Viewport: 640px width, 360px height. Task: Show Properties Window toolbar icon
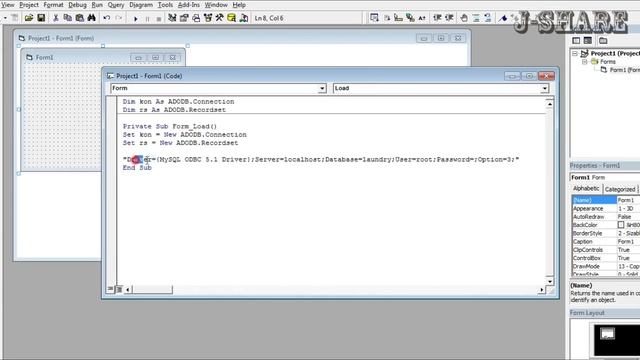(x=184, y=18)
